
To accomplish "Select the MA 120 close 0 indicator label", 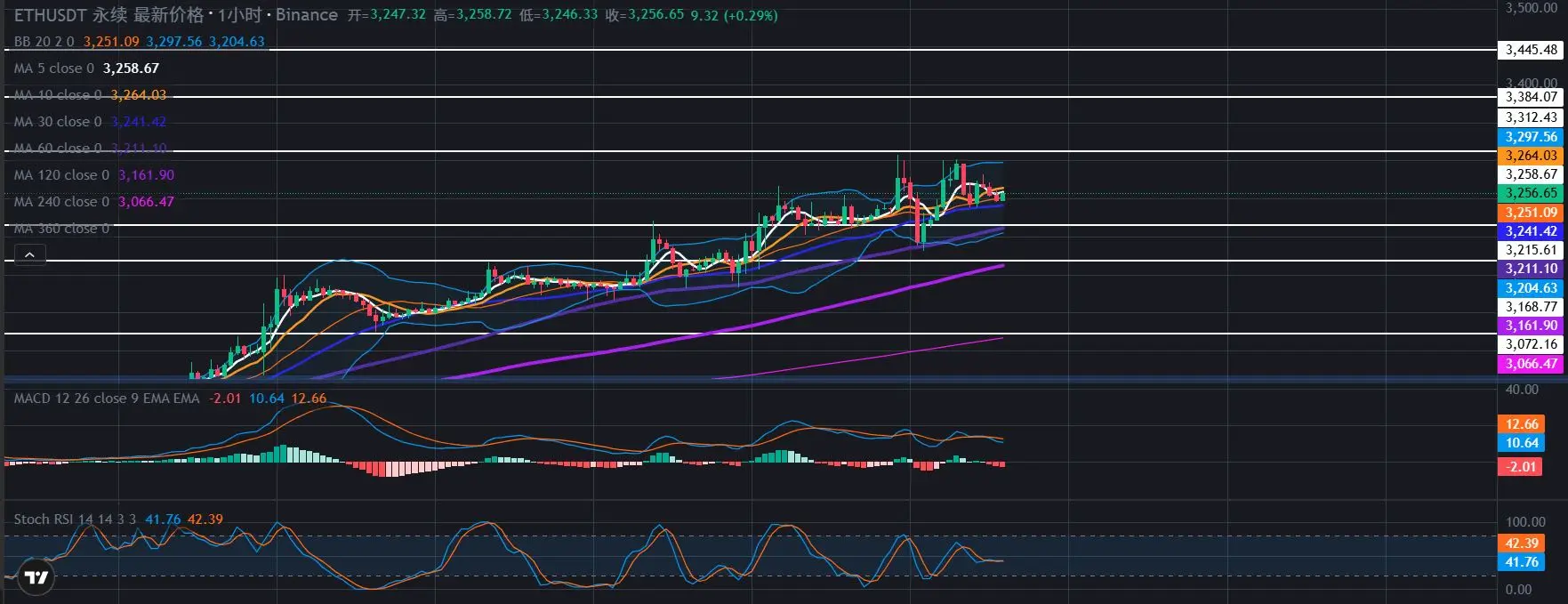I will click(x=61, y=175).
